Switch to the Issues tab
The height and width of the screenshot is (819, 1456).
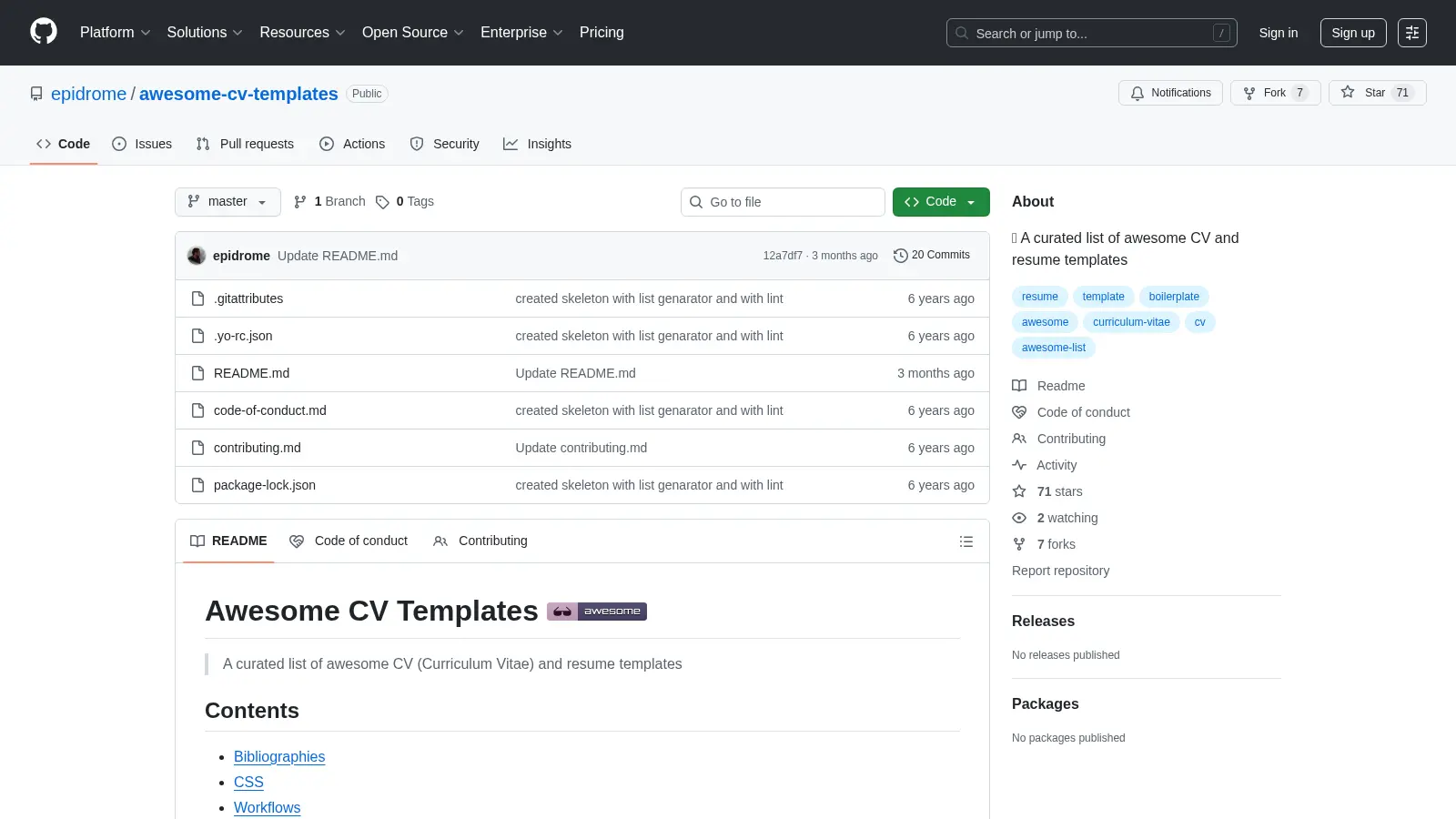142,144
